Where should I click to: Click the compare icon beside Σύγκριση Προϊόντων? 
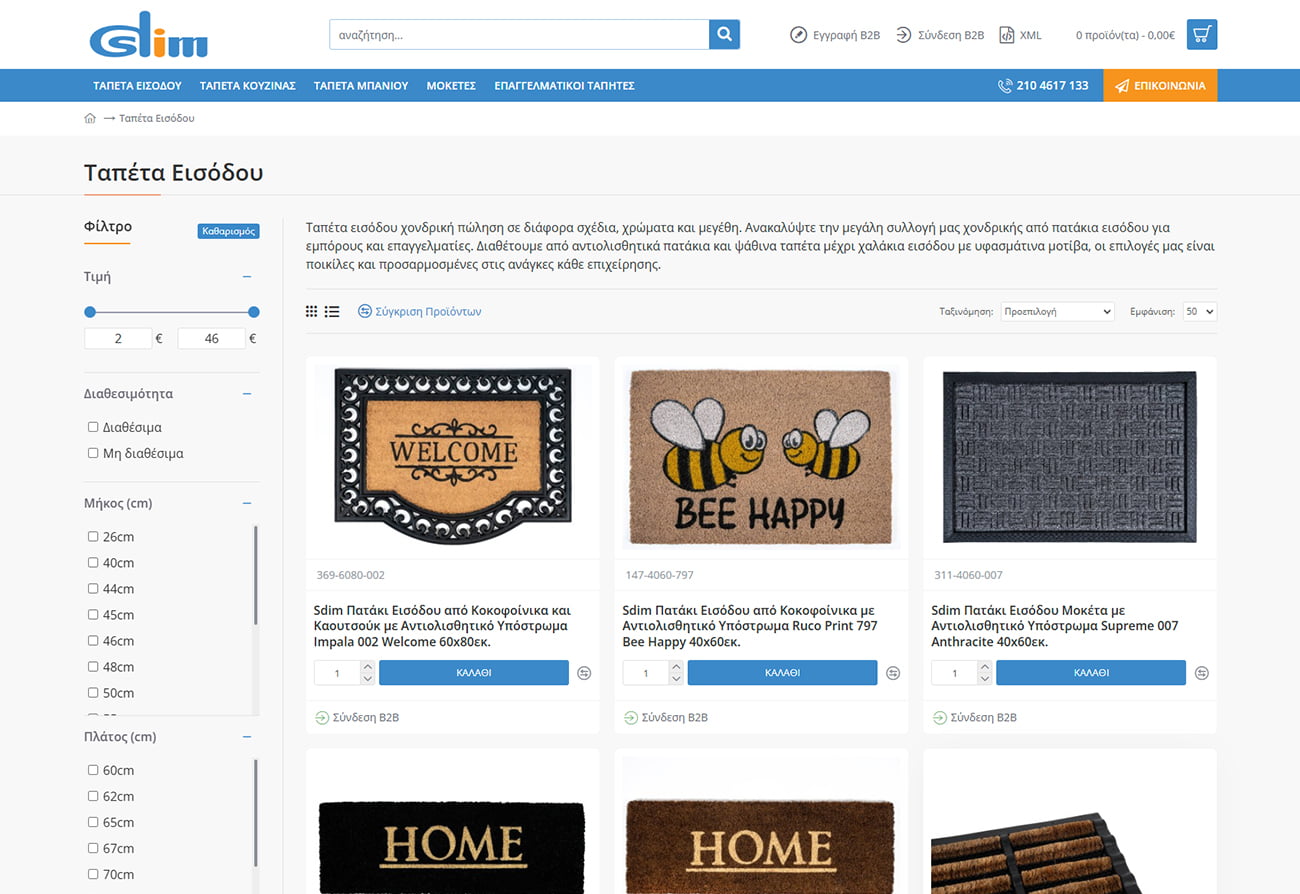(x=365, y=311)
